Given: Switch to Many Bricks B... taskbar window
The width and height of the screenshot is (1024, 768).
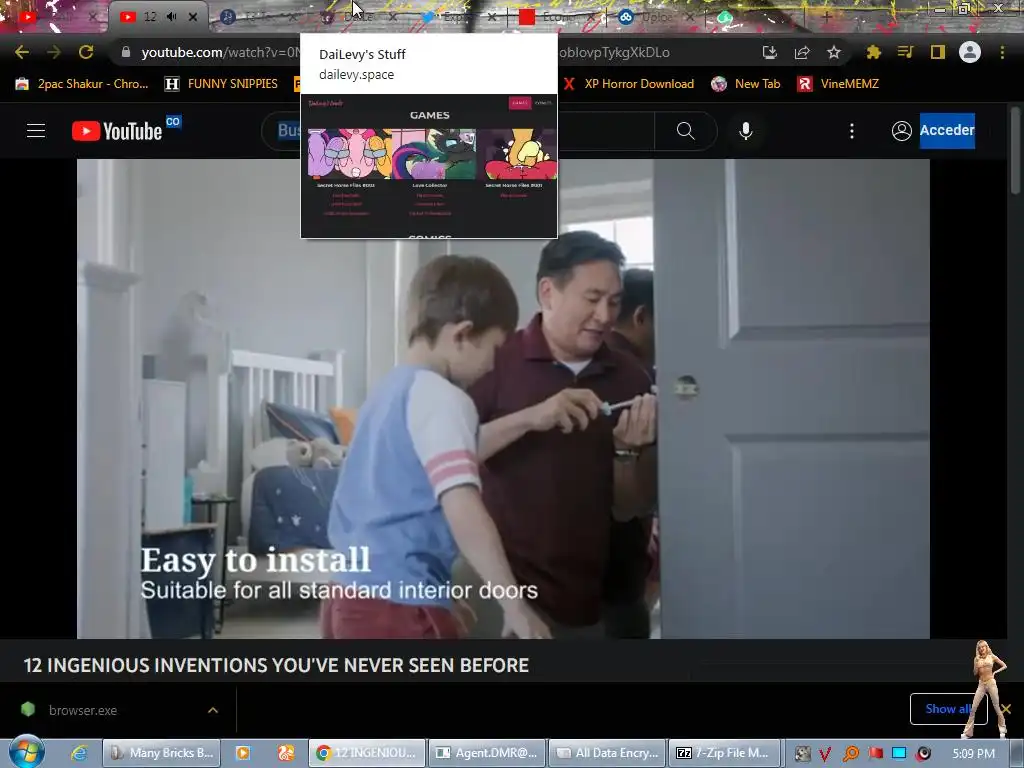Looking at the screenshot, I should (x=162, y=753).
